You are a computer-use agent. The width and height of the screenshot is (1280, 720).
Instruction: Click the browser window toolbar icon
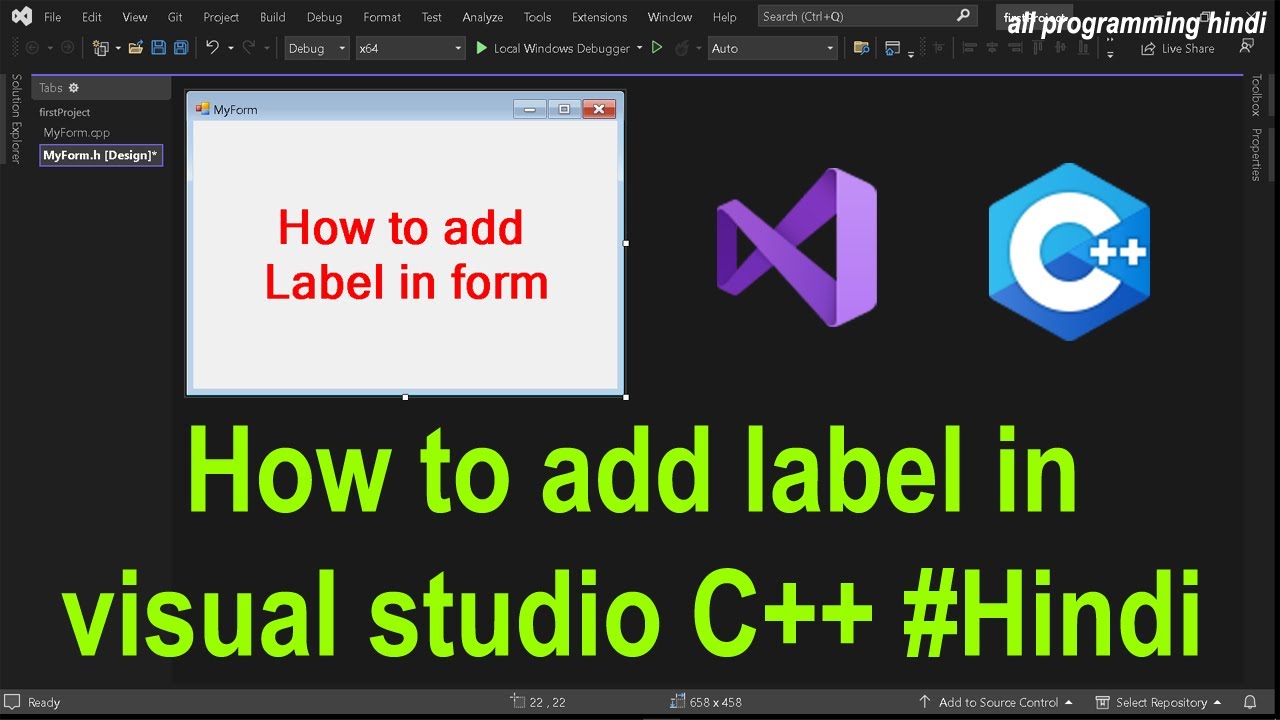[x=893, y=48]
